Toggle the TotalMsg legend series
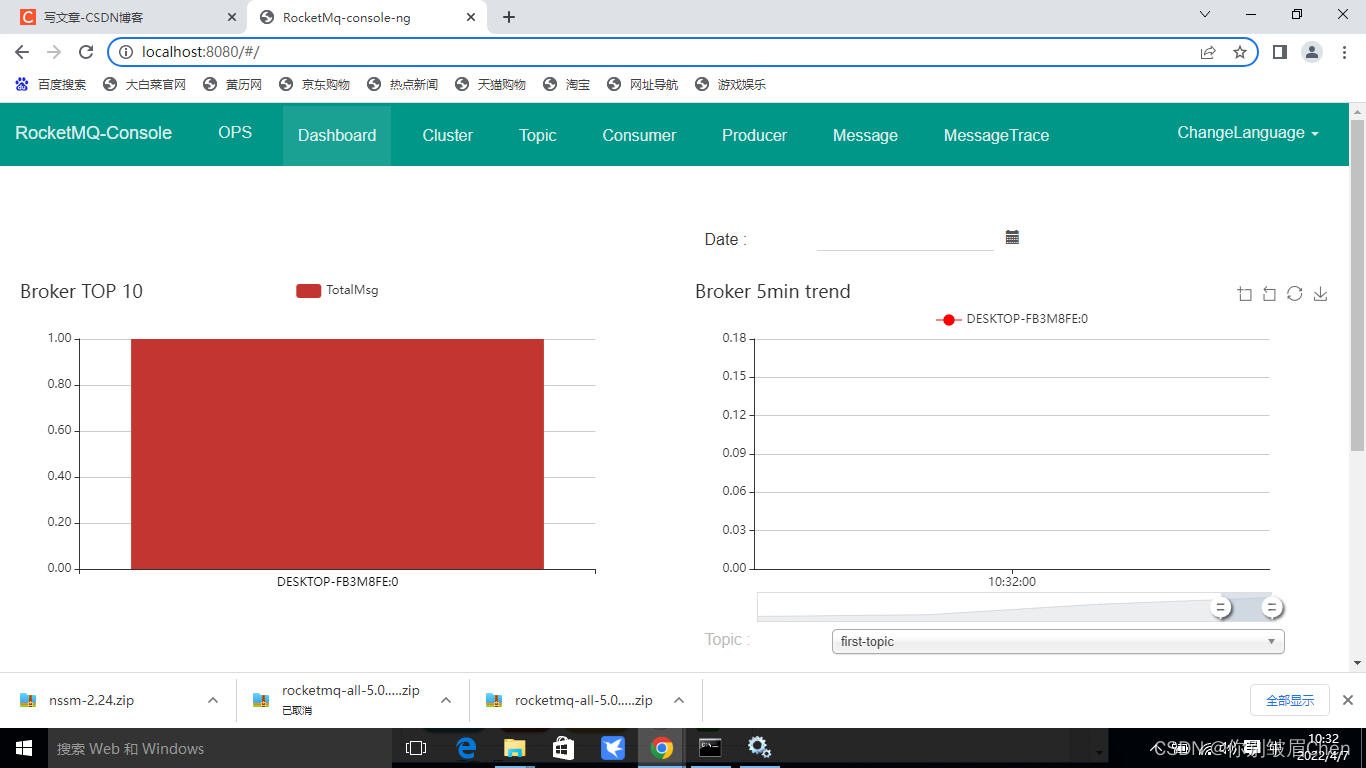The height and width of the screenshot is (768, 1366). click(x=337, y=290)
